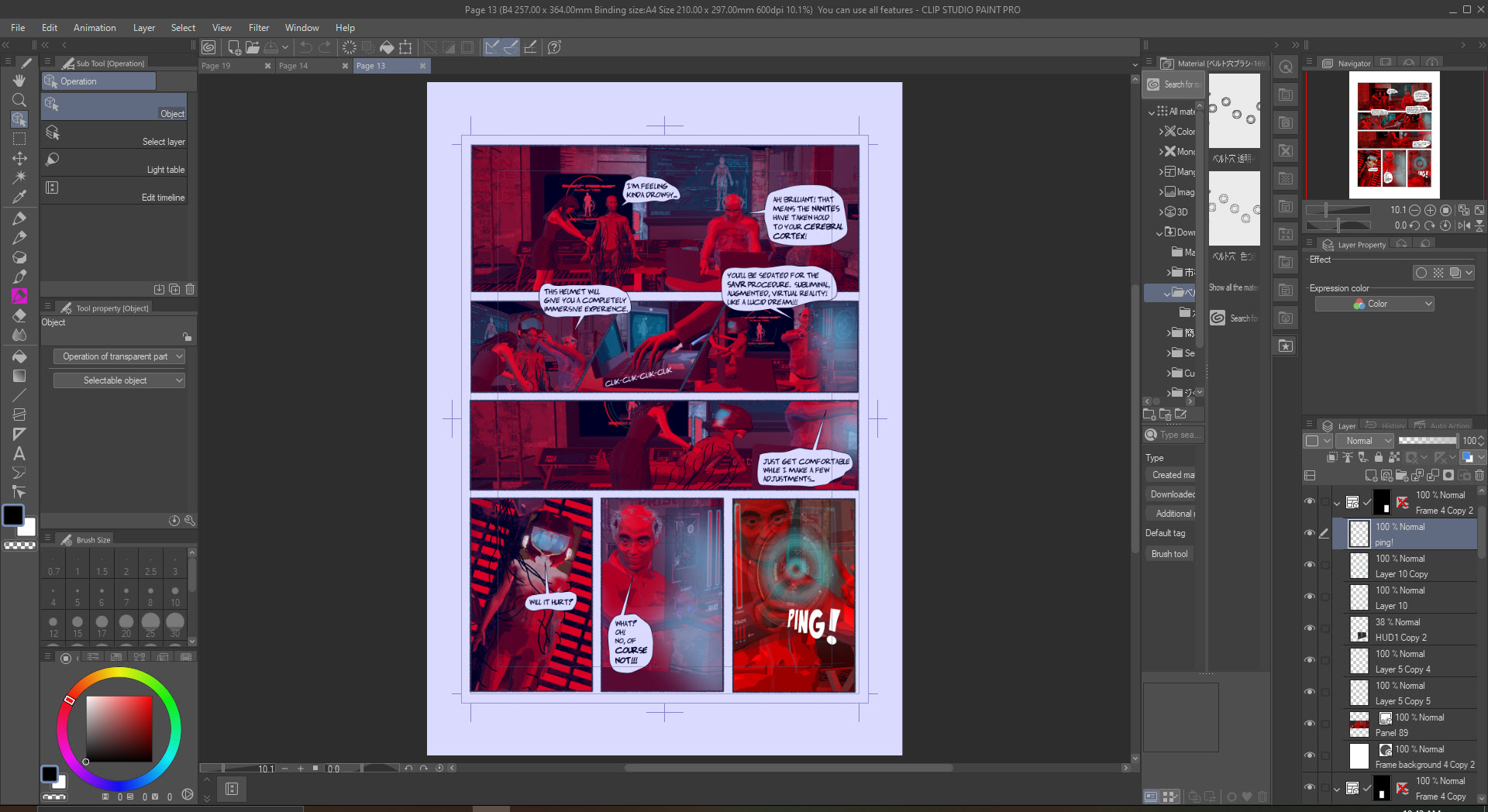Hide the Layer 10 layer

(x=1310, y=597)
